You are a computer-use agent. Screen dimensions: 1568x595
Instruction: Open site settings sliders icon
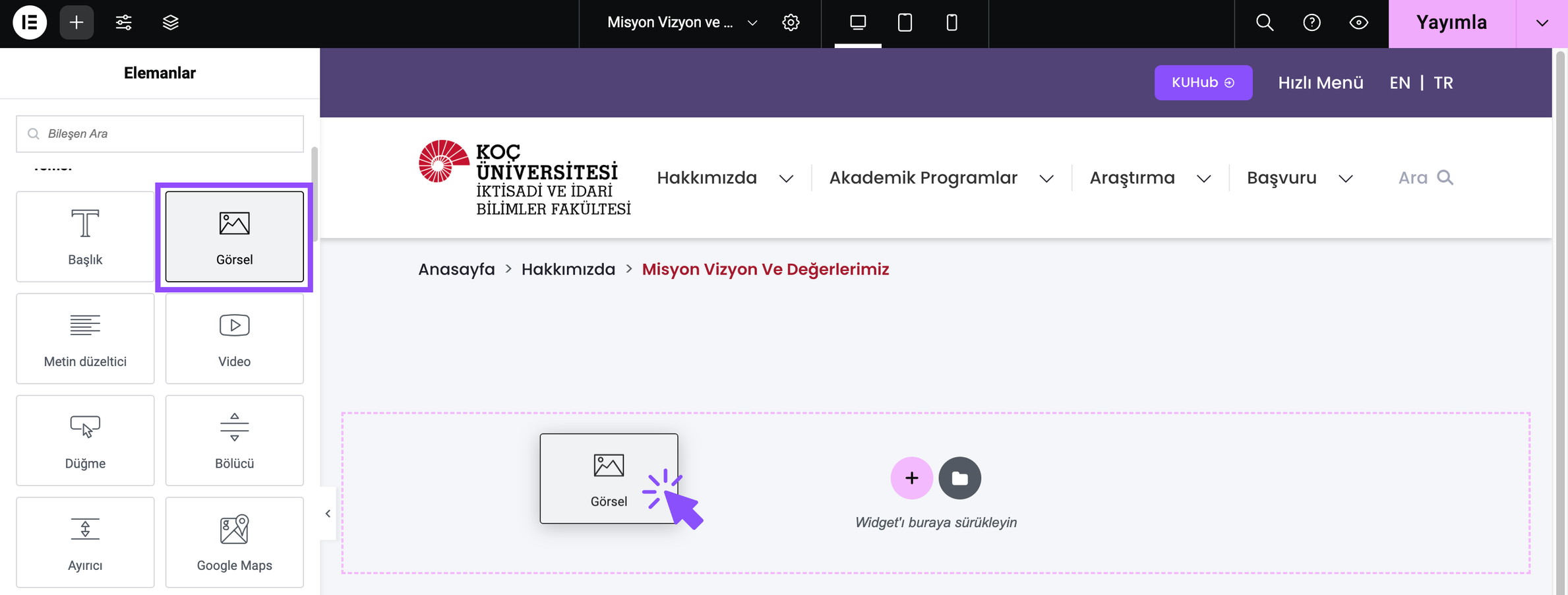click(x=123, y=22)
